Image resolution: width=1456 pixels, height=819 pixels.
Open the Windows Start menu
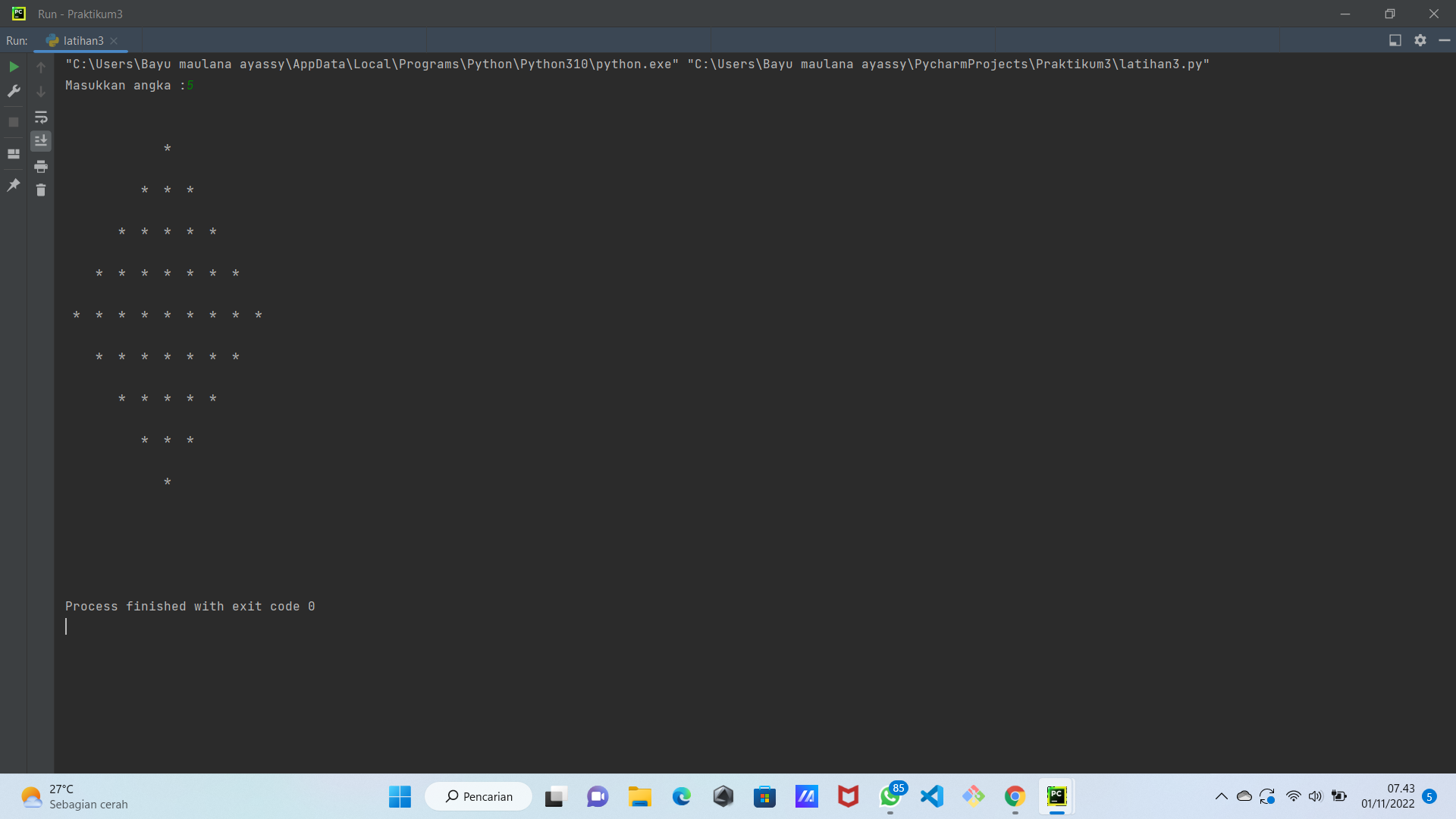400,796
